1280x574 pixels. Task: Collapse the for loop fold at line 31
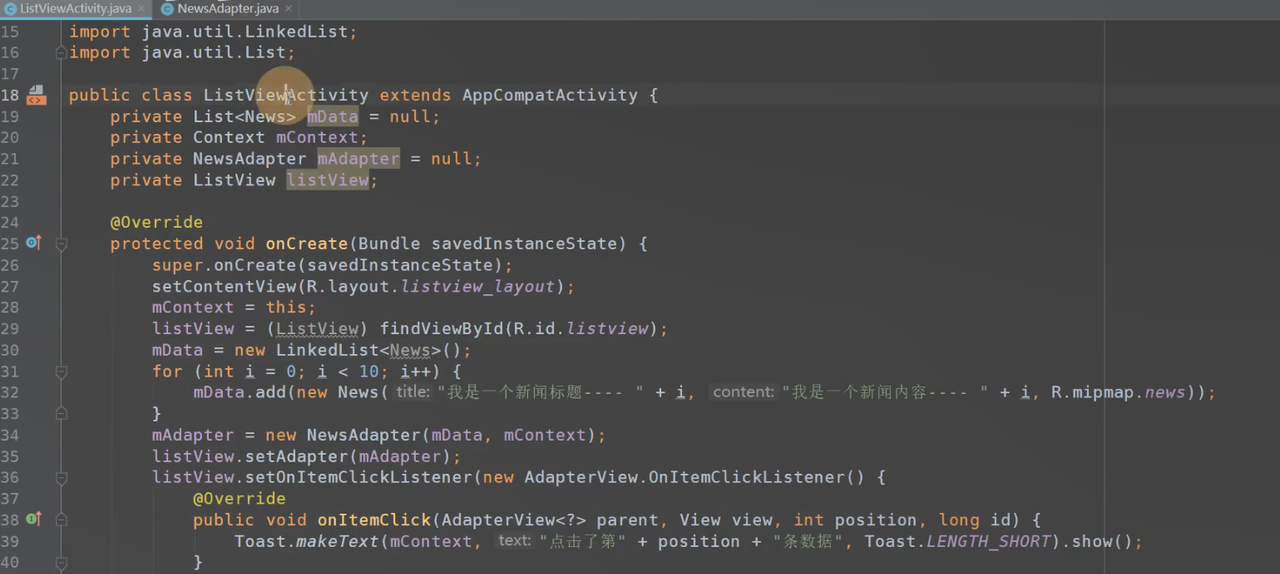(x=61, y=371)
